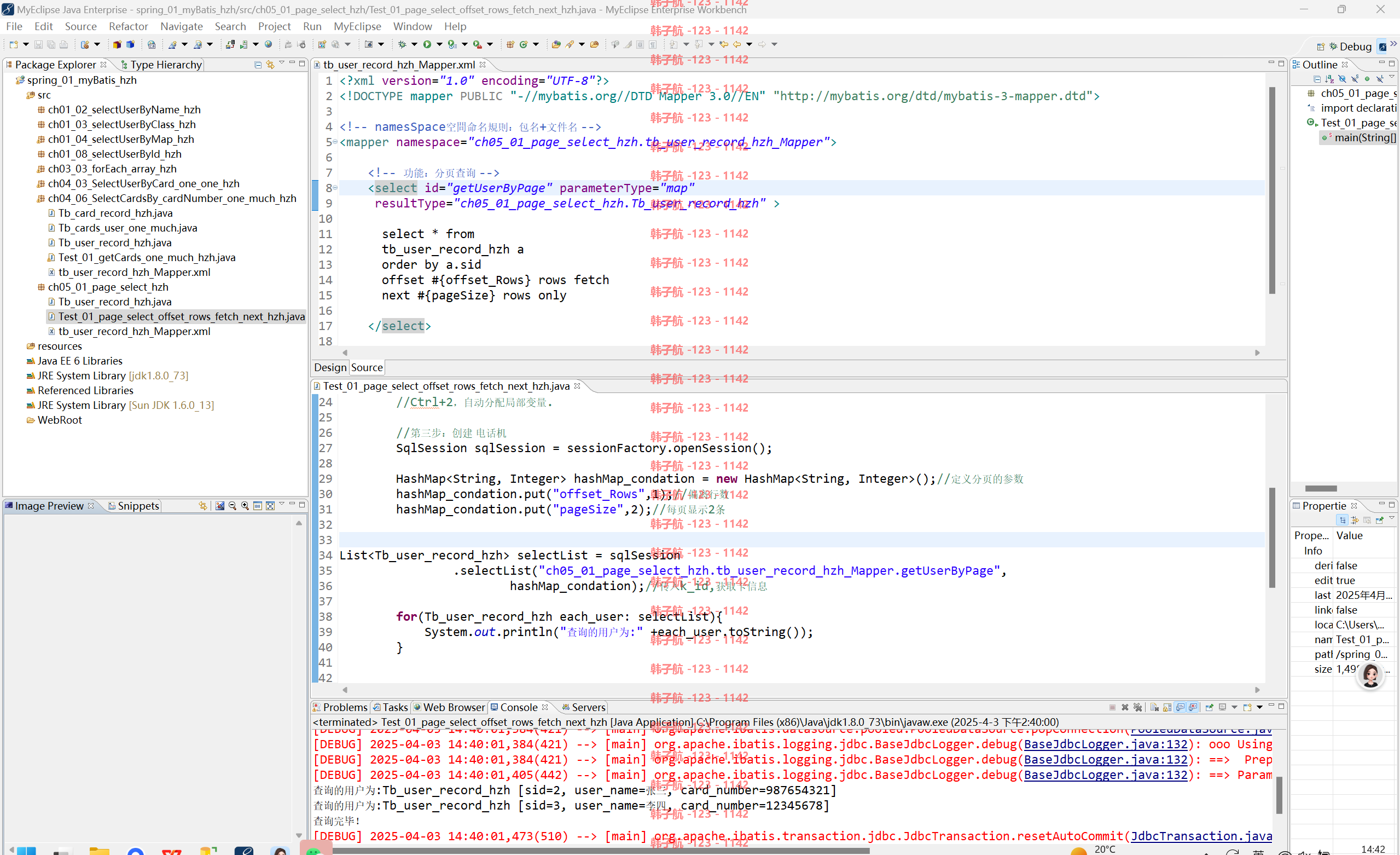1400x855 pixels.
Task: Click the Print icon in main toolbar
Action: pos(63,44)
